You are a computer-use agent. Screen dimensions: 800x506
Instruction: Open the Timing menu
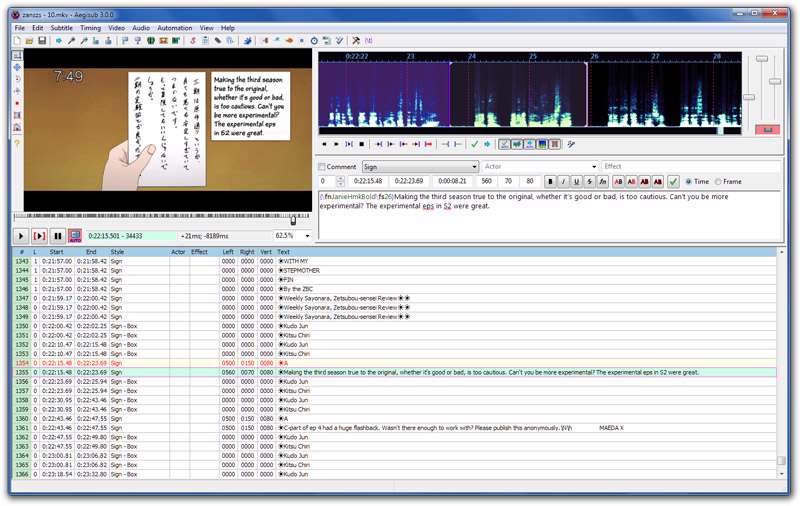pos(91,28)
